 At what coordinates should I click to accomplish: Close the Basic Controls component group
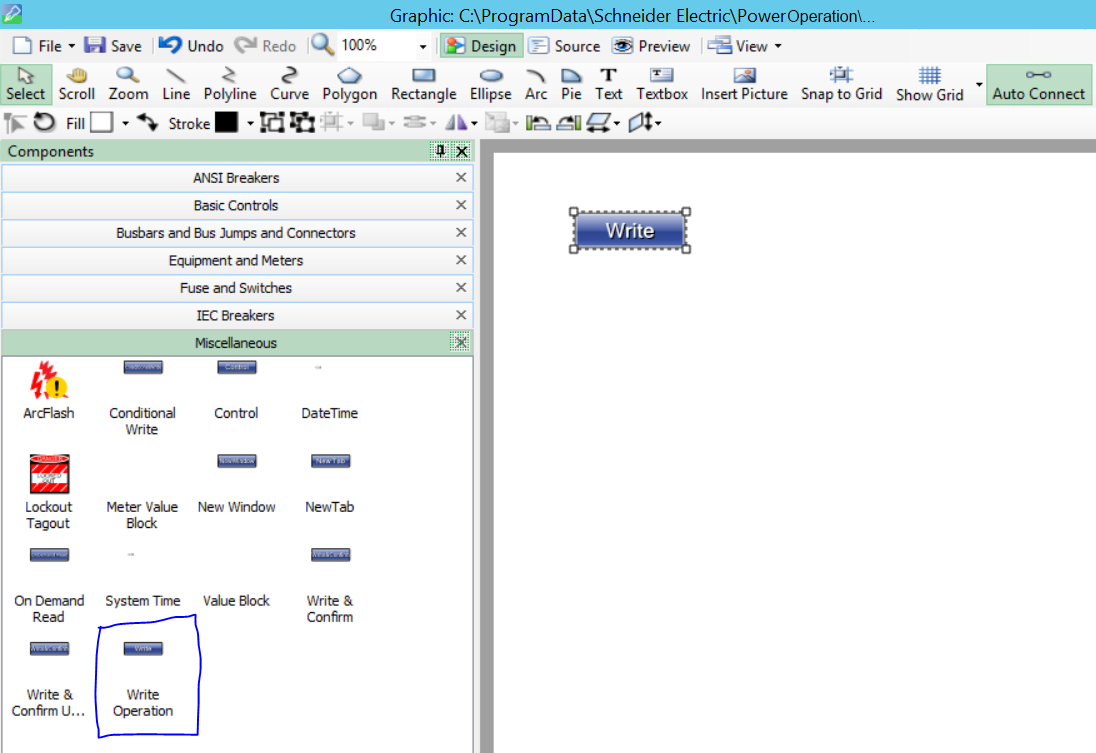(x=461, y=205)
